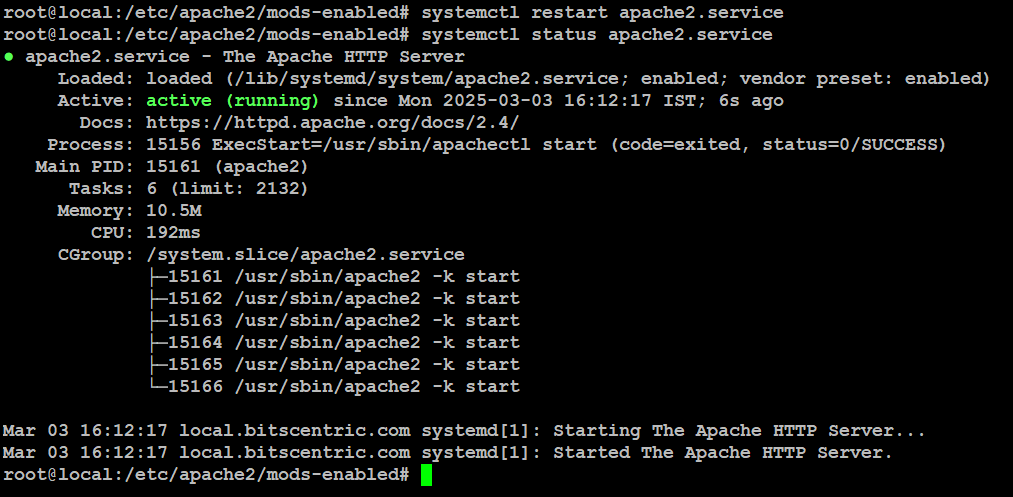The height and width of the screenshot is (497, 1013).
Task: Click the 'Started The Apache HTTP Server.' log line
Action: tap(448, 452)
